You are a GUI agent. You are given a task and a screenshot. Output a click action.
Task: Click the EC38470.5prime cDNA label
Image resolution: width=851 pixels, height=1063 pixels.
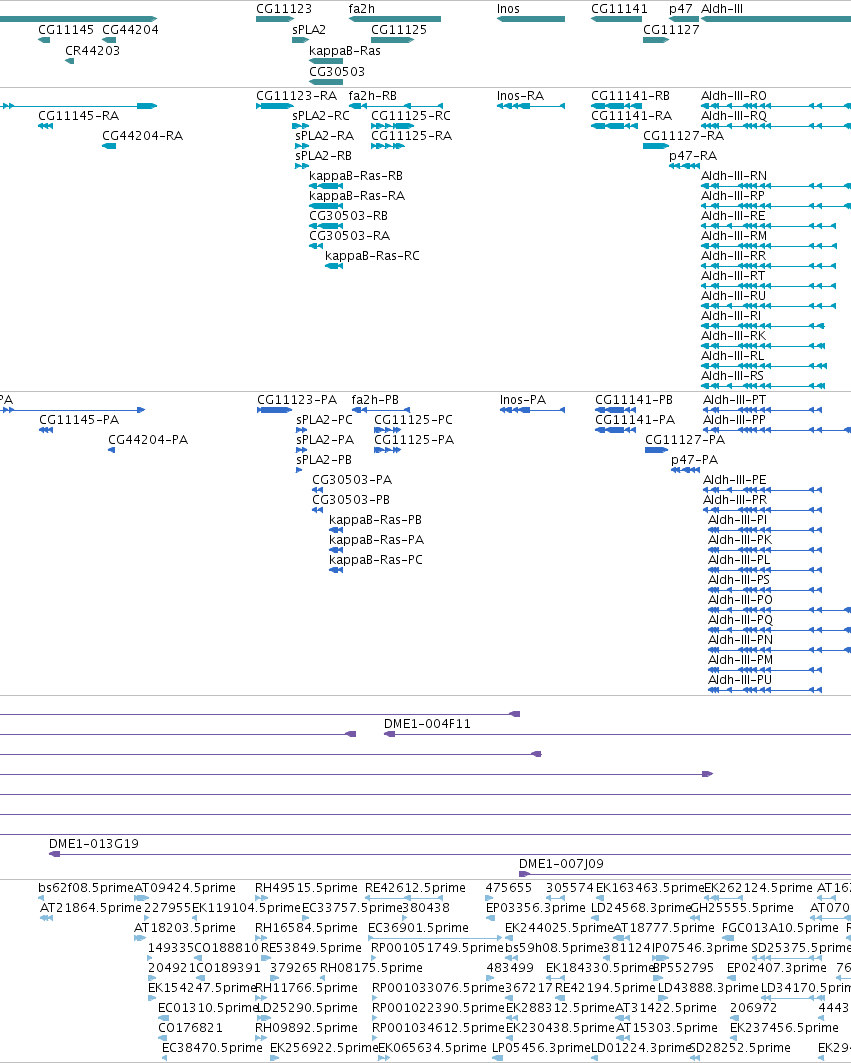212,1048
